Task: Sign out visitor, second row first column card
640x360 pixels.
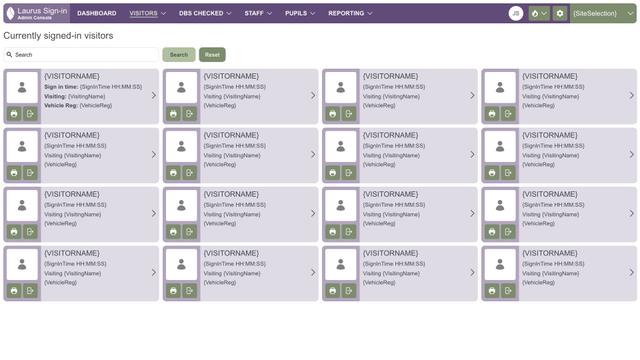Action: click(x=30, y=173)
